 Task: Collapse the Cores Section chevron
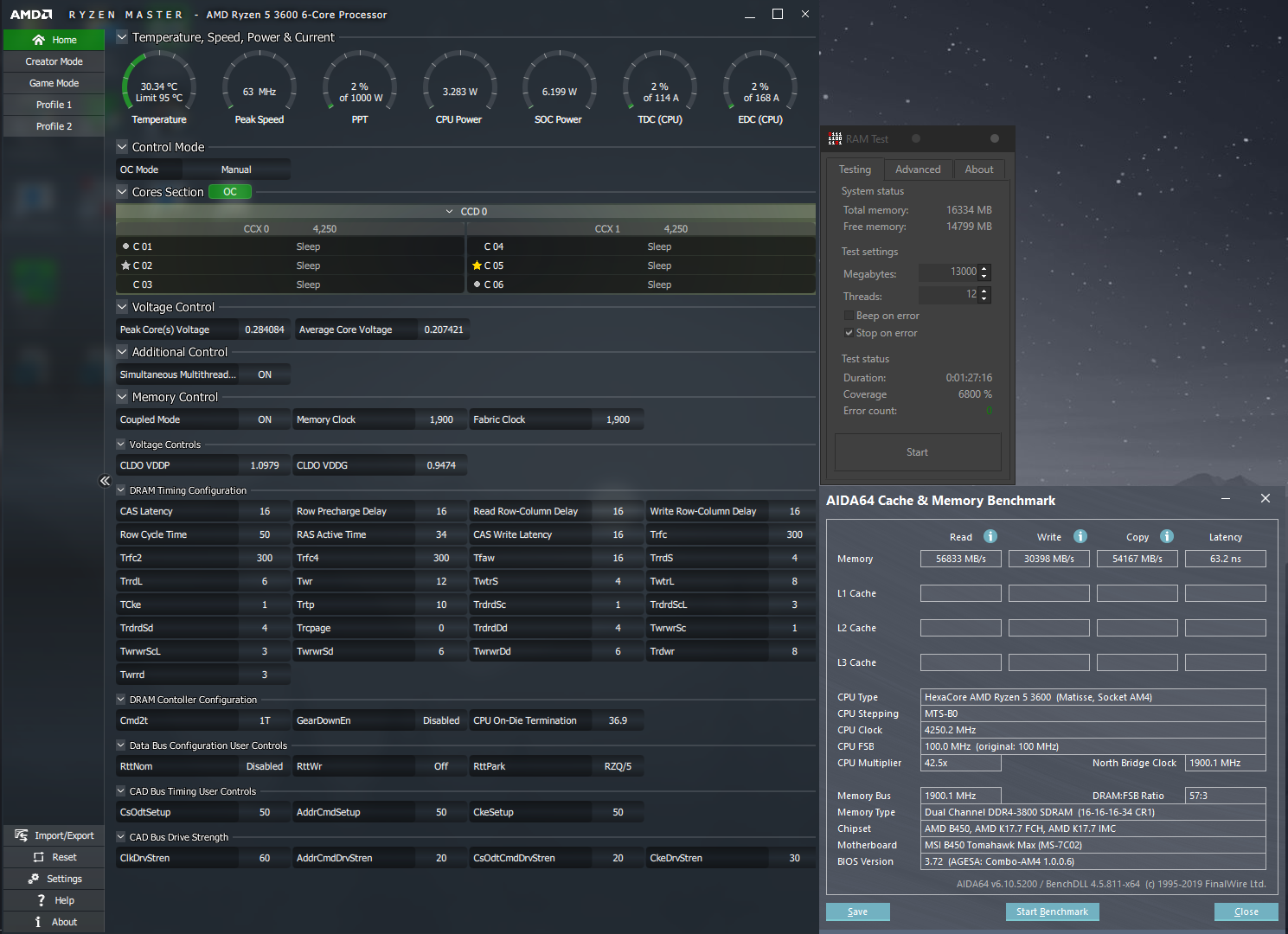pyautogui.click(x=122, y=192)
